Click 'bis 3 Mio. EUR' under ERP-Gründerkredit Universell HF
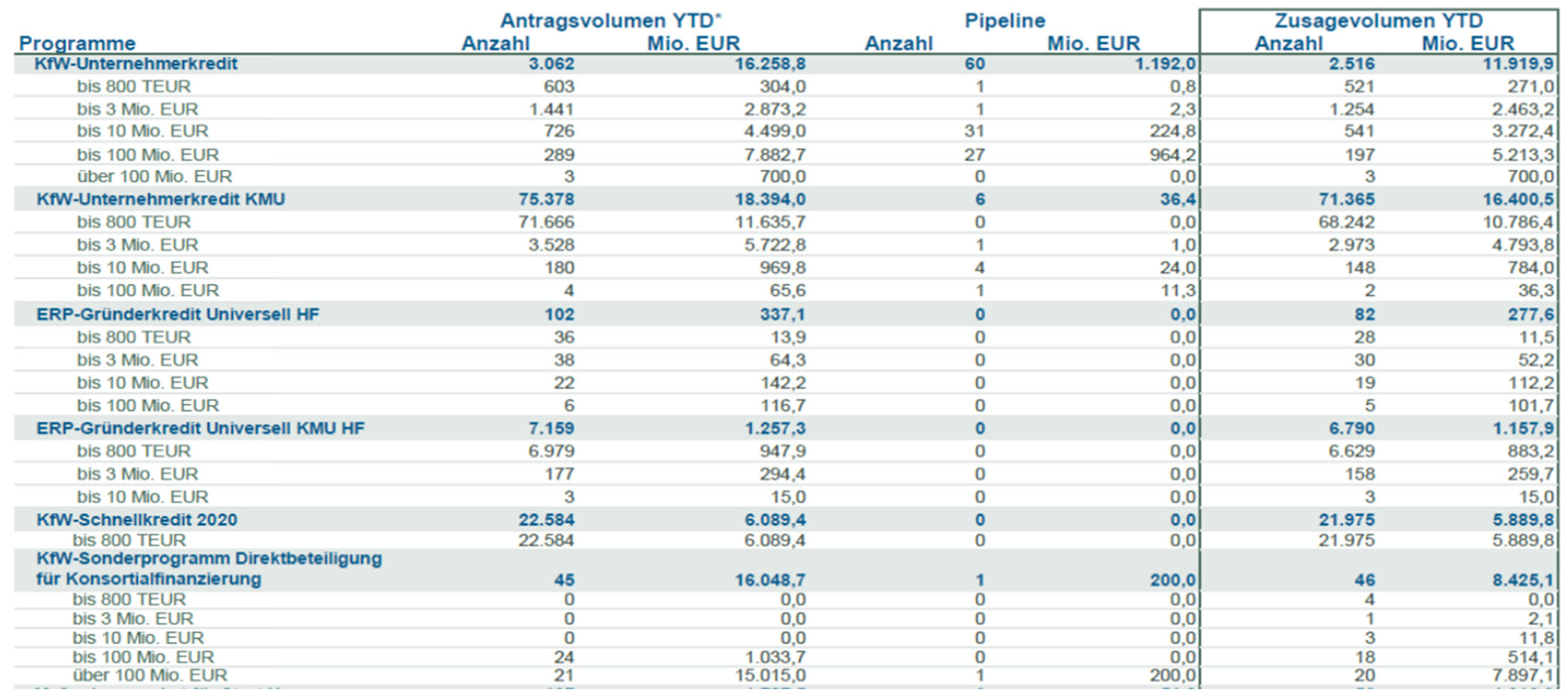1568x700 pixels. (x=138, y=360)
